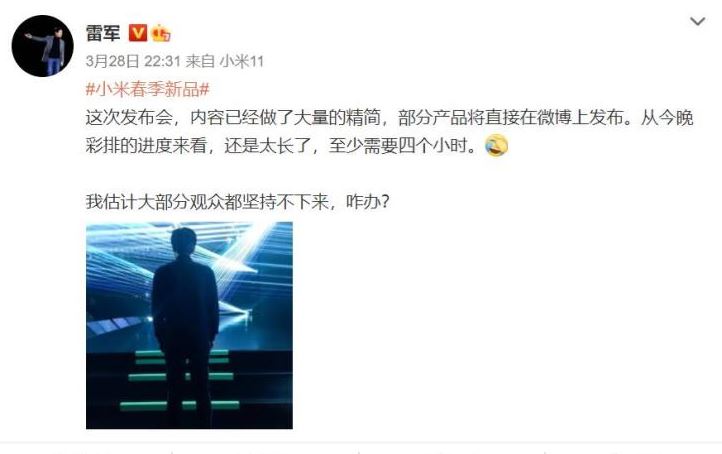Open the 雷军 username link
The height and width of the screenshot is (454, 722).
pos(103,33)
